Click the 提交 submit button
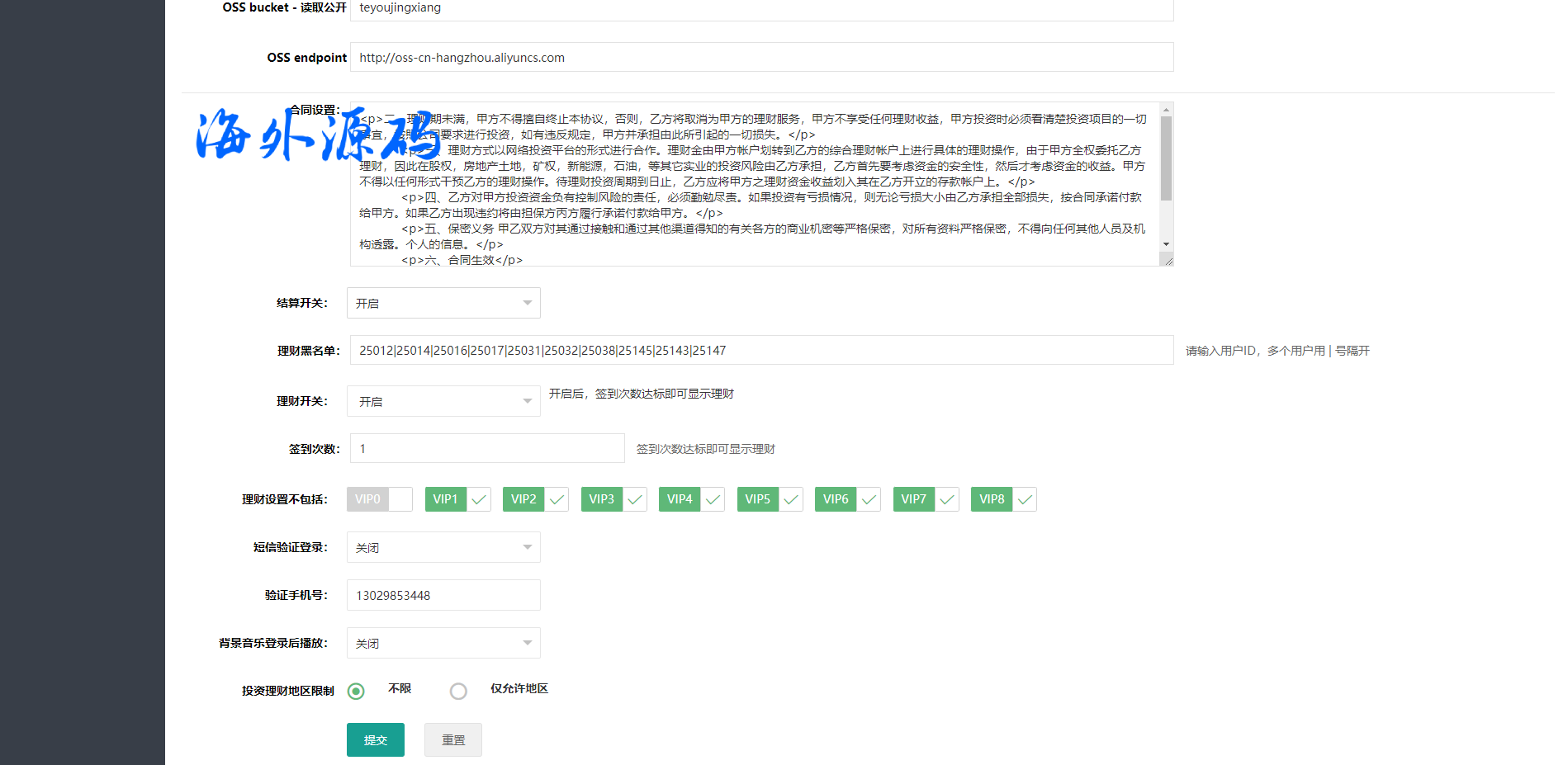This screenshot has width=1568, height=765. click(376, 740)
